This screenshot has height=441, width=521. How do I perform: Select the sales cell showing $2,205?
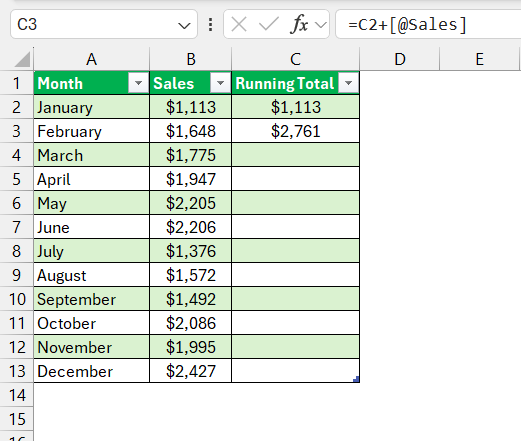[x=191, y=203]
